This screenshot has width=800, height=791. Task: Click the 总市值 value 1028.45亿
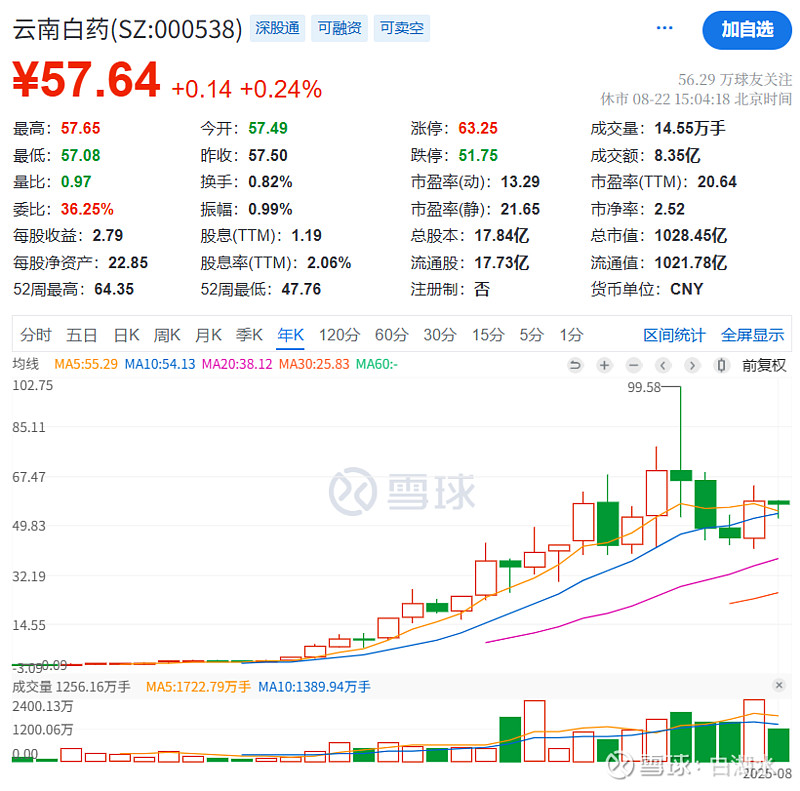(691, 236)
